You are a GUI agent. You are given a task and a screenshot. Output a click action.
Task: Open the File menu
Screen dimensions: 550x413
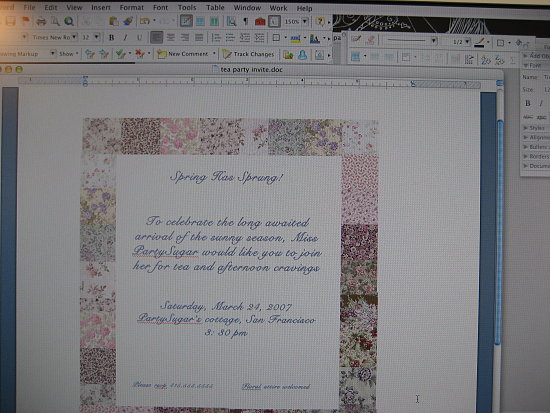[29, 7]
